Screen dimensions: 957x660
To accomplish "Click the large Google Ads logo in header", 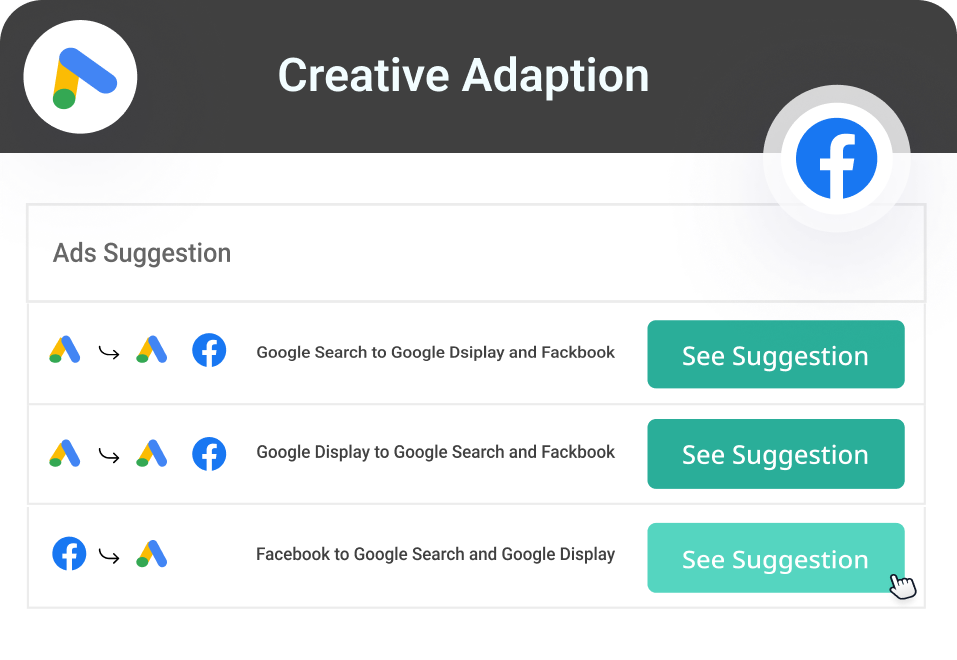I will click(80, 77).
